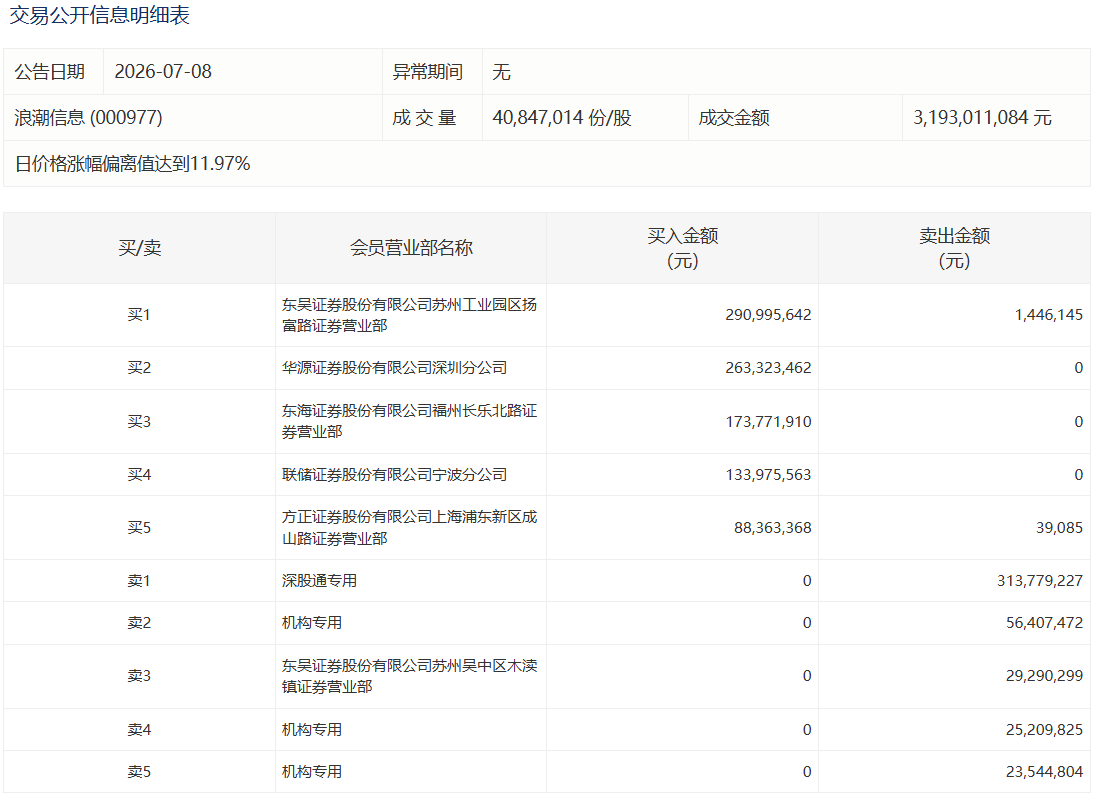Select sell amount 56,407,472
The width and height of the screenshot is (1096, 805).
1044,623
